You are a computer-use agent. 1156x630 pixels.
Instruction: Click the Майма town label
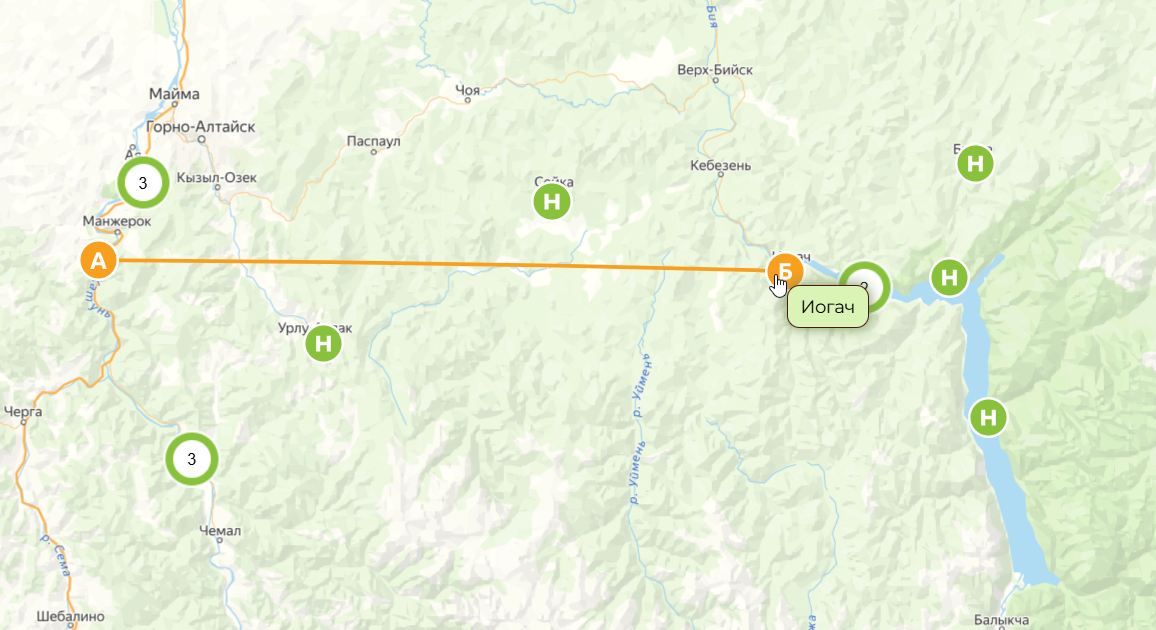pos(174,94)
